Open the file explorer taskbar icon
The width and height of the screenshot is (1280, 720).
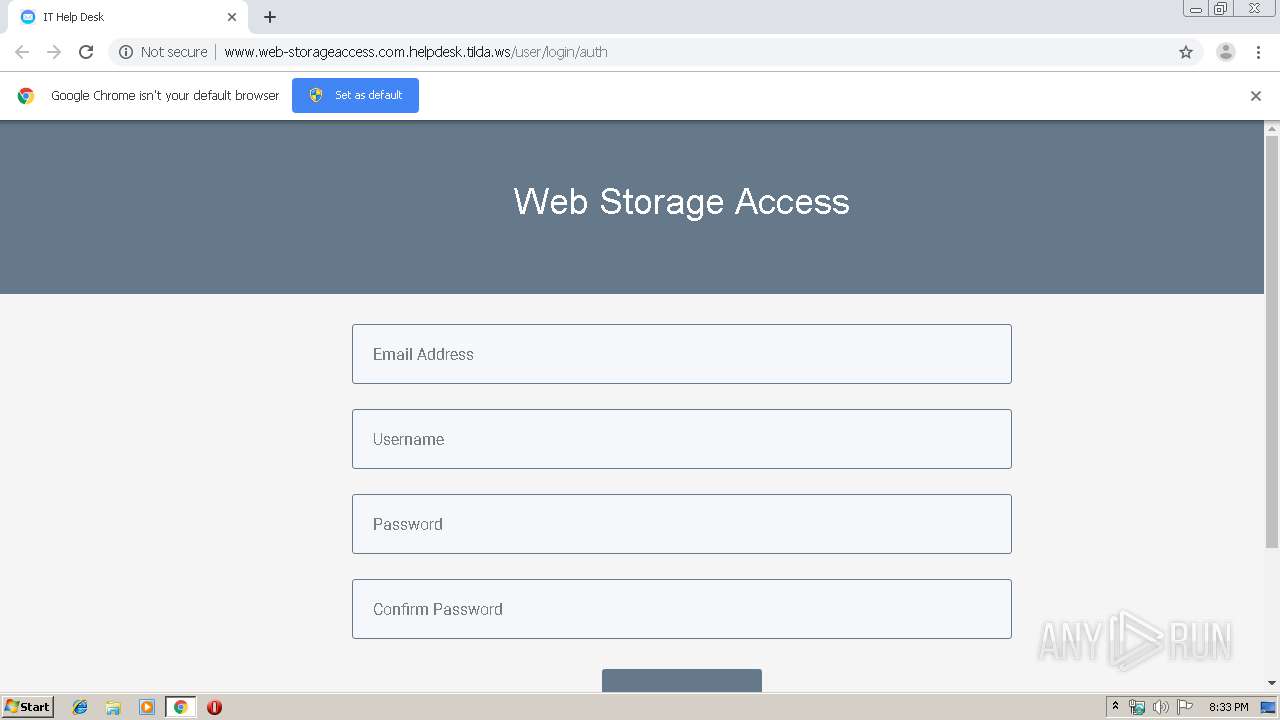113,707
